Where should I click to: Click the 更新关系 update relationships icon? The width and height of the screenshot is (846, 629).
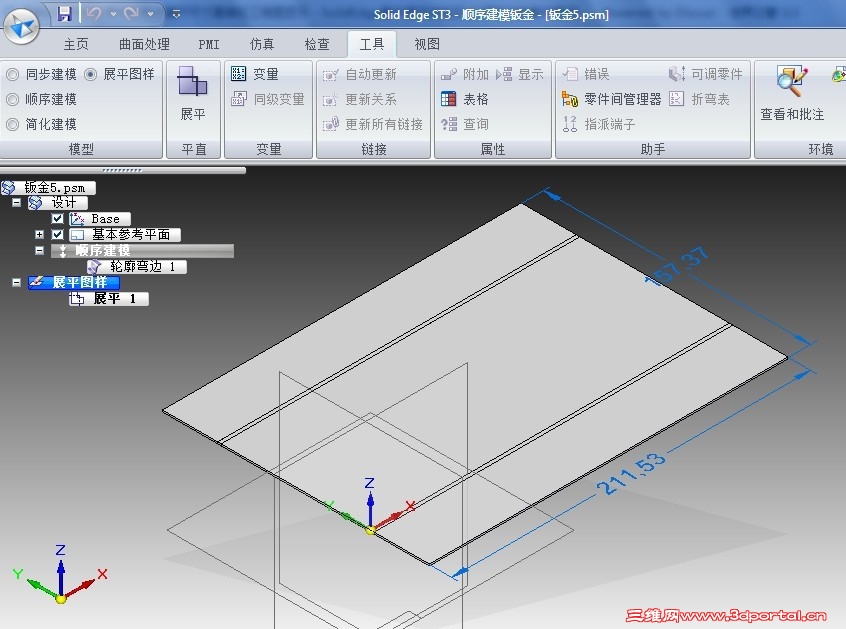[x=330, y=99]
